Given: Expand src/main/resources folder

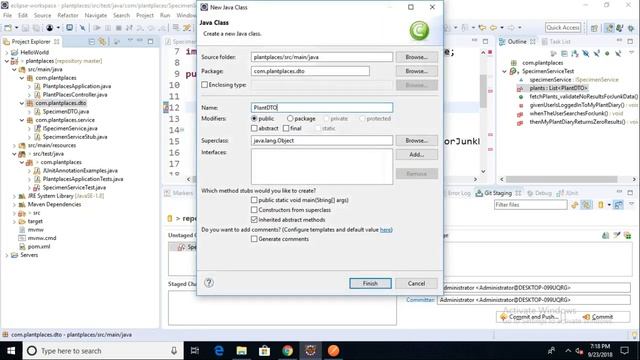Looking at the screenshot, I should click(x=14, y=145).
